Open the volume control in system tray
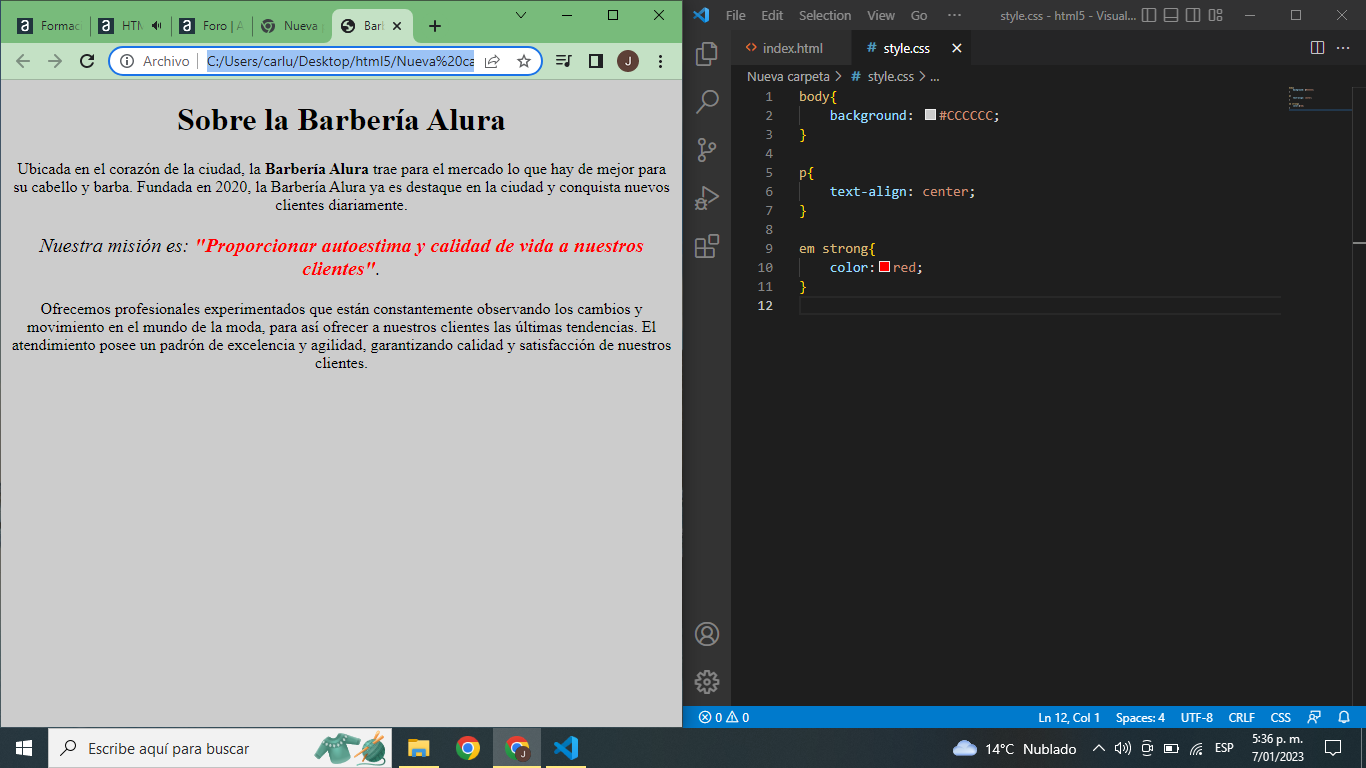Viewport: 1366px width, 768px height. coord(1122,748)
